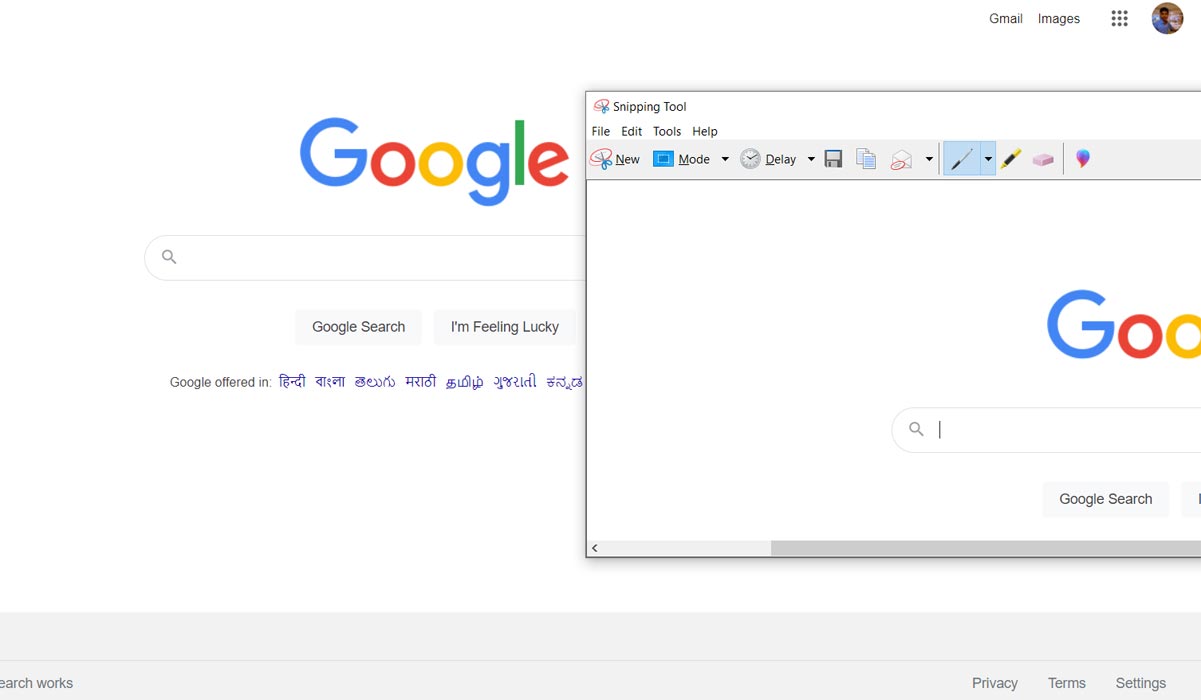
Task: Switch Google to Gujarati language link
Action: pos(515,381)
